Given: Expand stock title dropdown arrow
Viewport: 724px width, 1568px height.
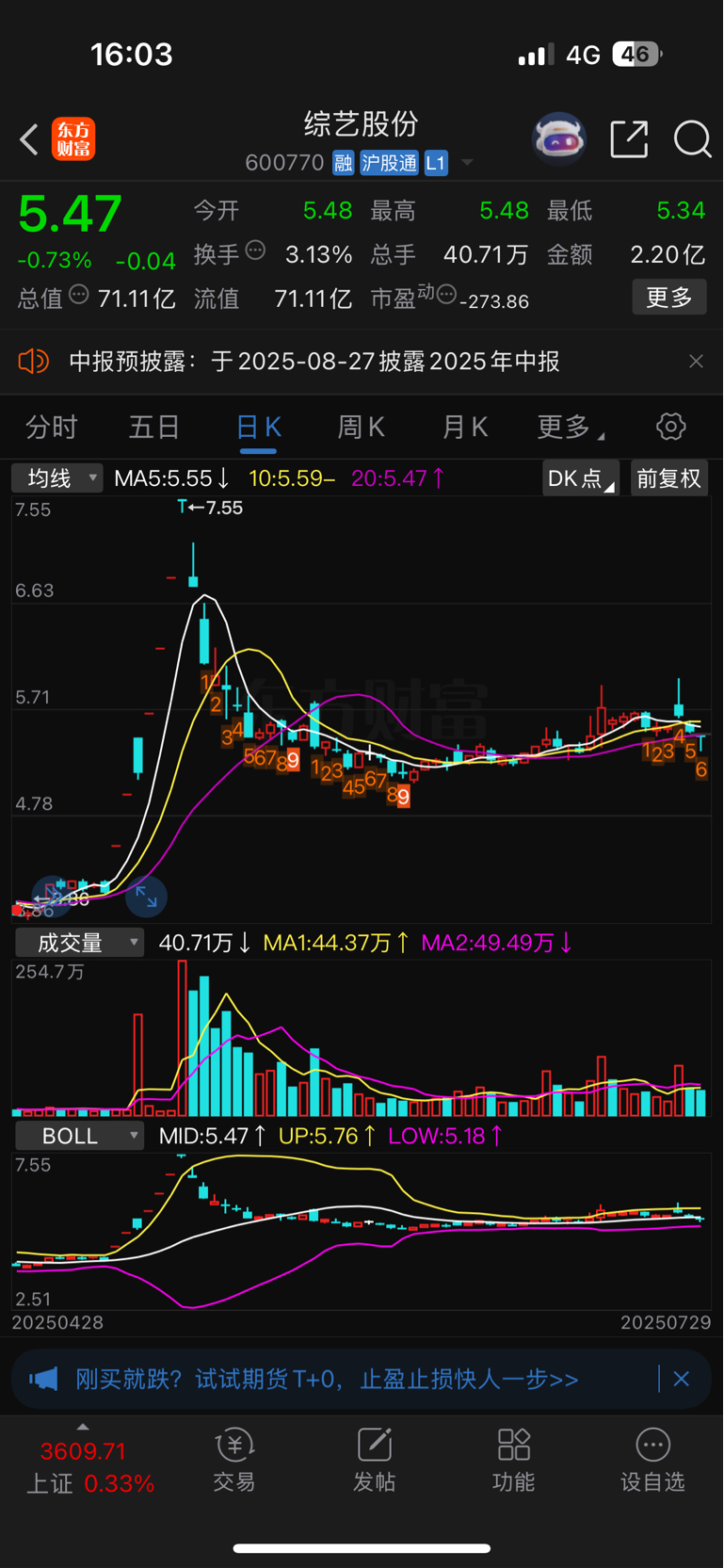Looking at the screenshot, I should pos(467,163).
